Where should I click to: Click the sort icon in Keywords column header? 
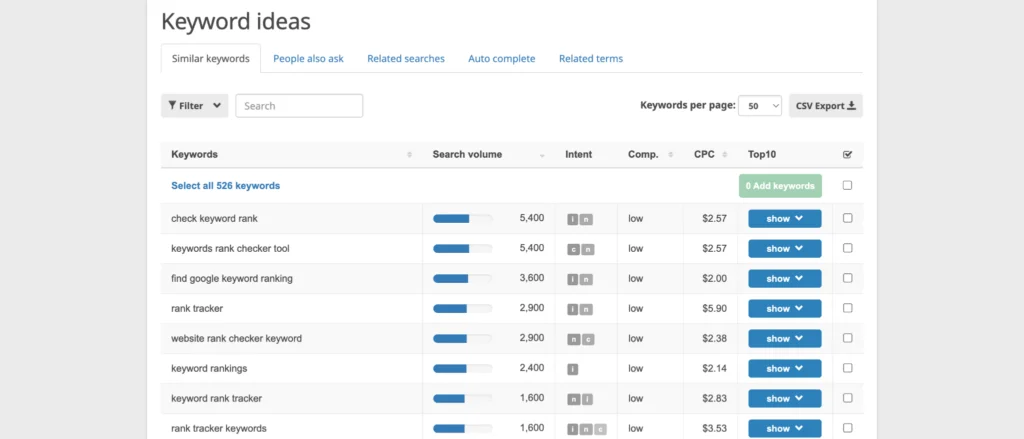tap(409, 155)
